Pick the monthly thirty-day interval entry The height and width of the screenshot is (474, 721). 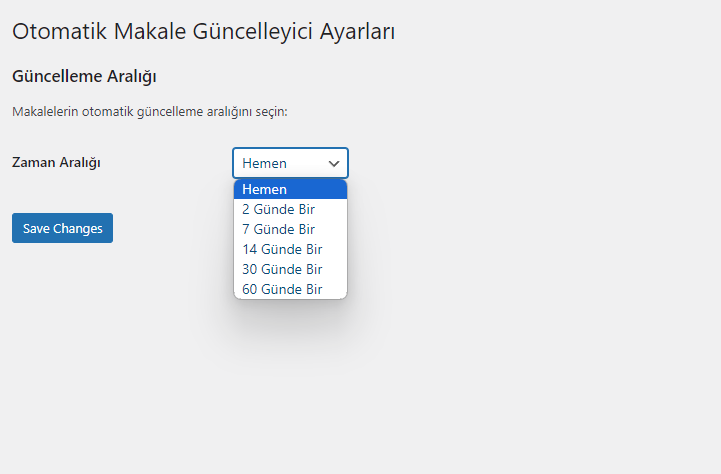coord(290,269)
